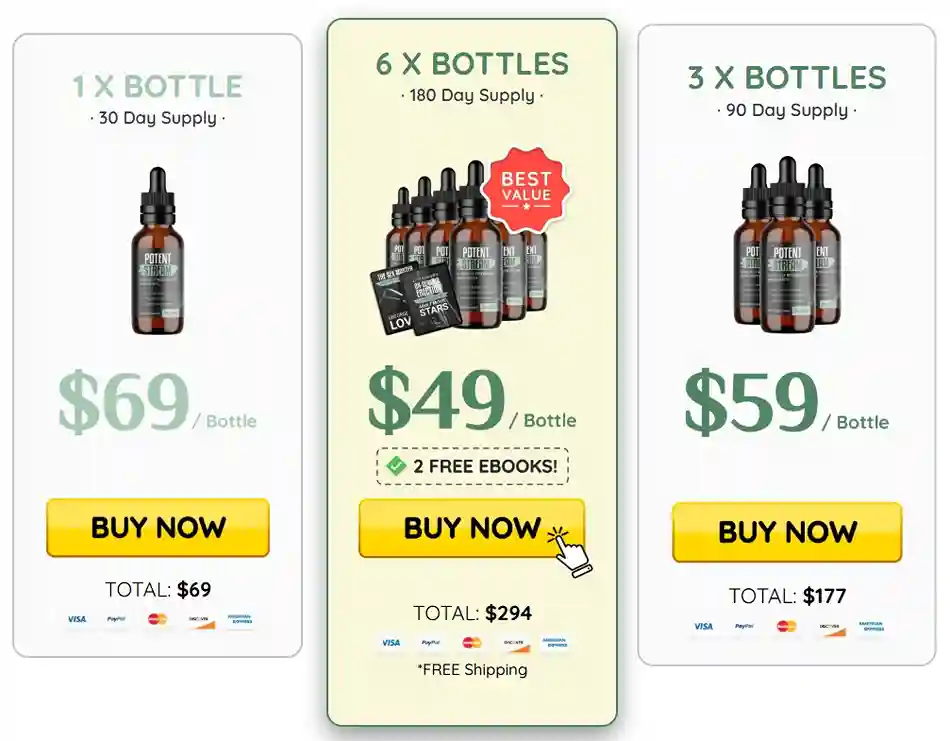Click the PayPal icon under the $294 total
Viewport: 950px width, 741px height.
pyautogui.click(x=431, y=642)
